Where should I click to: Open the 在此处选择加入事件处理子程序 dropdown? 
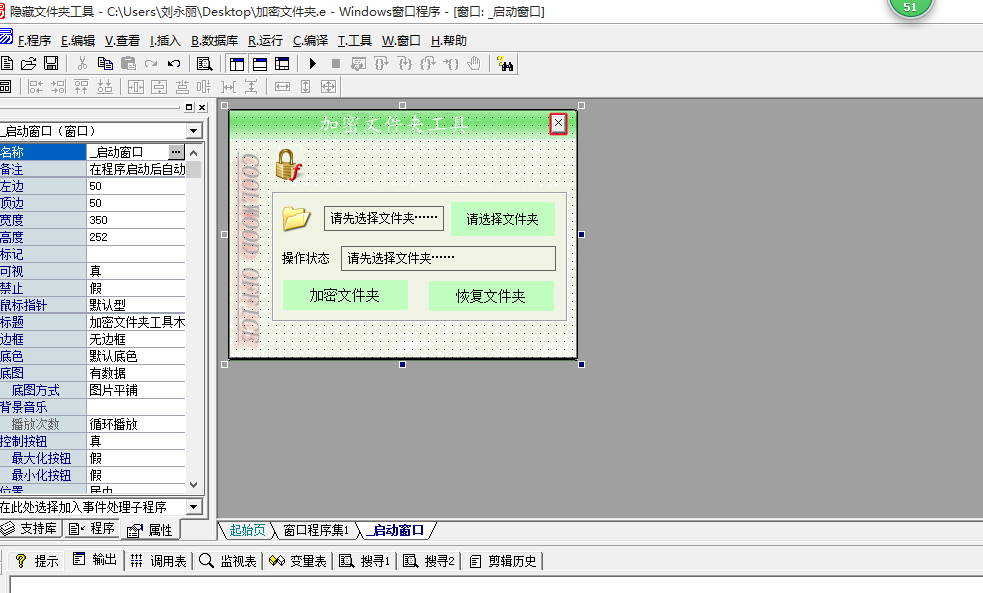tap(194, 506)
